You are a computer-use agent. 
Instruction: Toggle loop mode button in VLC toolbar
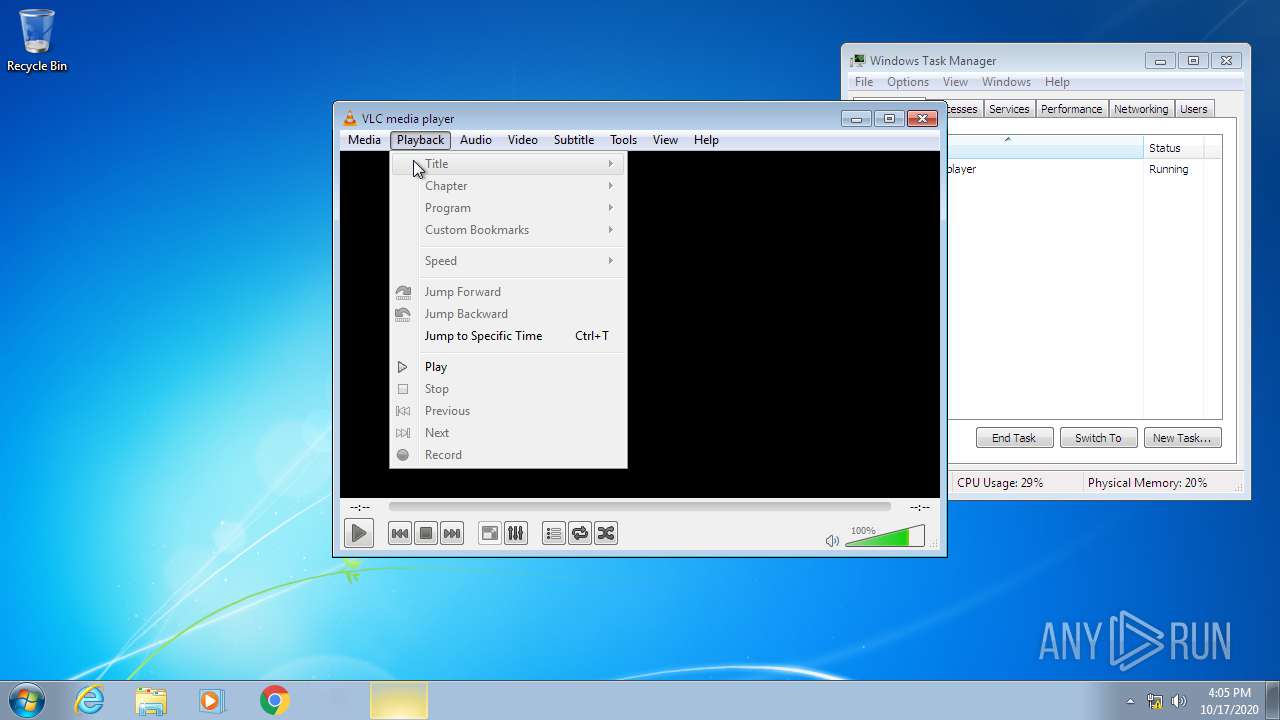(x=580, y=534)
